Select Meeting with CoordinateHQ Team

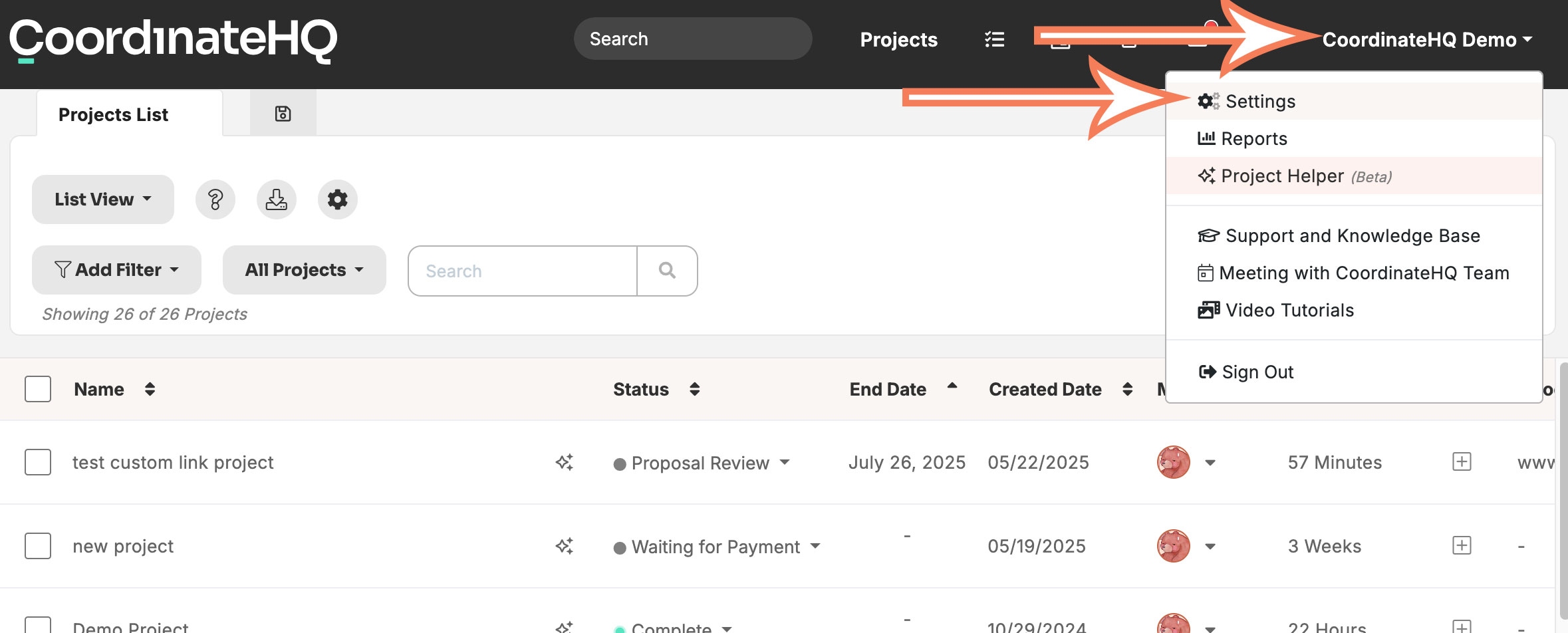point(1354,273)
